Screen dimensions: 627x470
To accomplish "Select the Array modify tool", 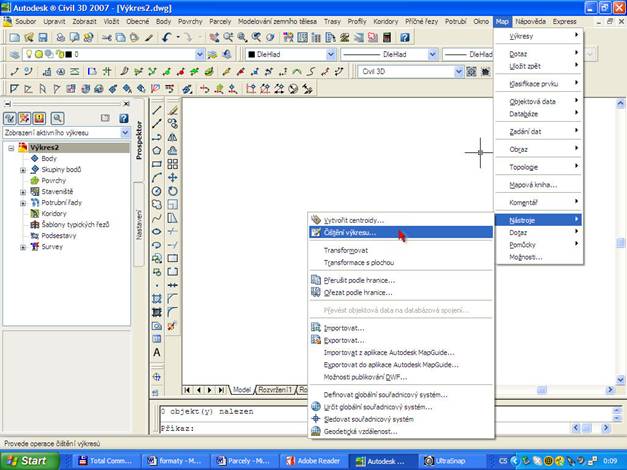I will pos(173,164).
